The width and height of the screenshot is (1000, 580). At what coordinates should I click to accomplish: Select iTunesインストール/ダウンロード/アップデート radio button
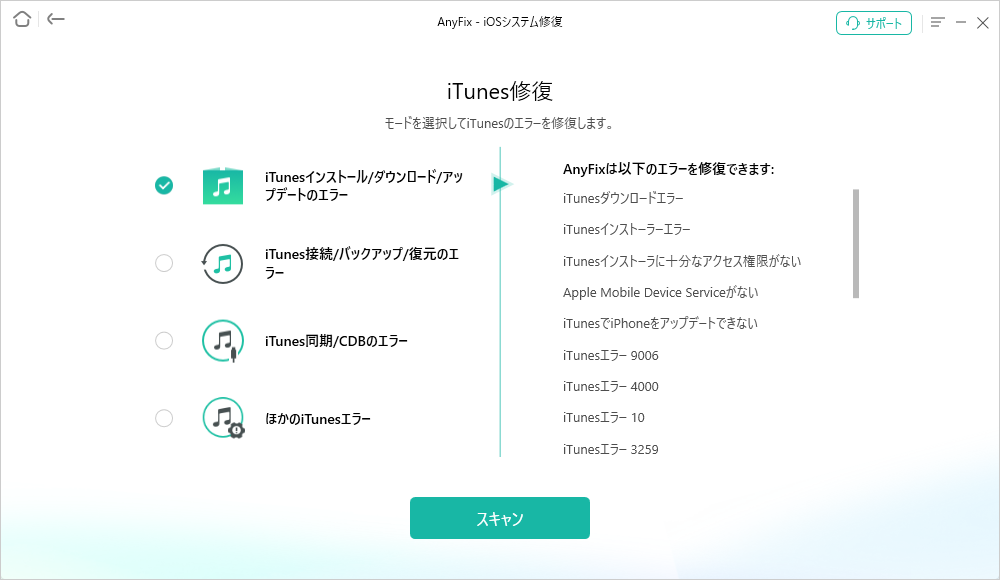[164, 185]
